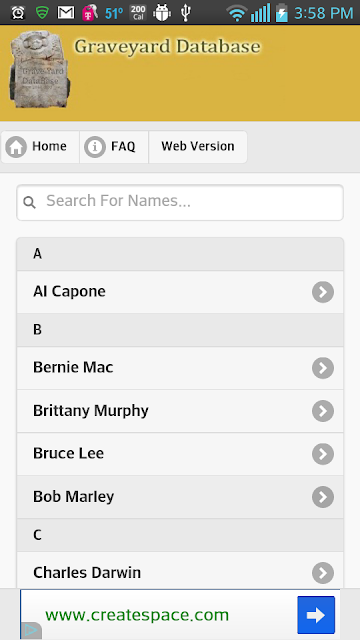Screen dimensions: 360x640
Task: Open Al Capone entry chevron arrow
Action: pyautogui.click(x=323, y=292)
